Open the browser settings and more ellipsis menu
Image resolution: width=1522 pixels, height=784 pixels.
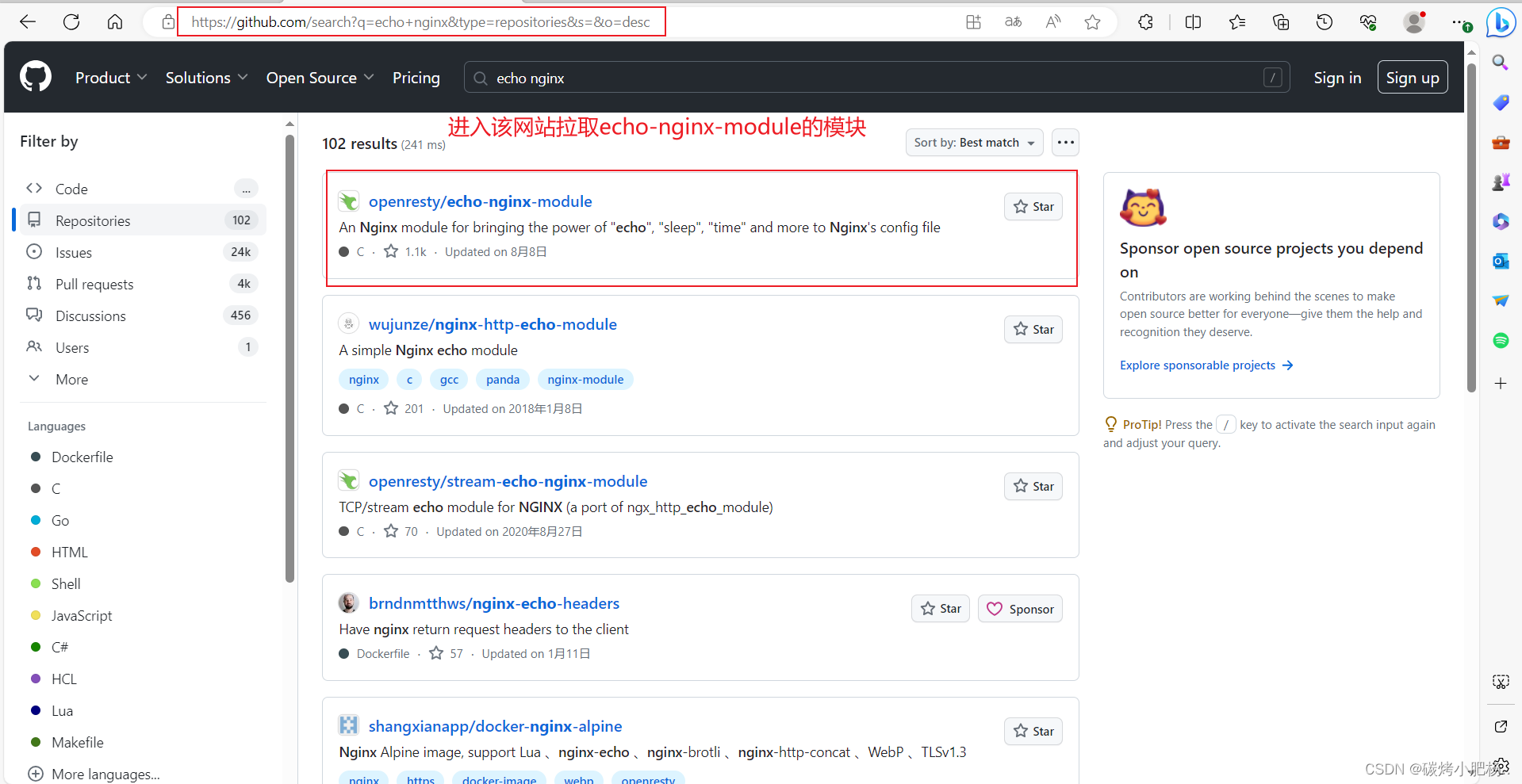pyautogui.click(x=1459, y=22)
